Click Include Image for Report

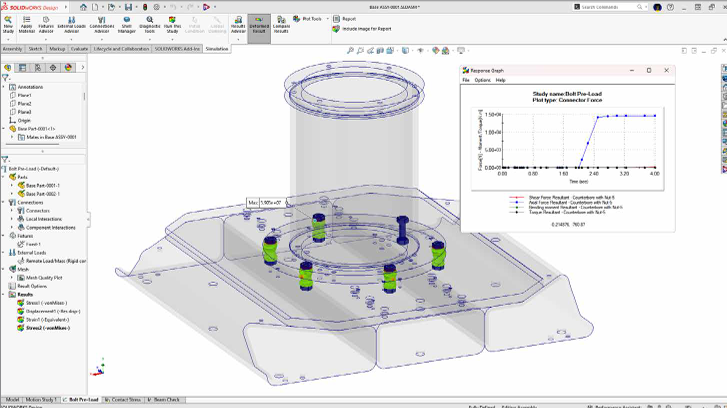362,29
